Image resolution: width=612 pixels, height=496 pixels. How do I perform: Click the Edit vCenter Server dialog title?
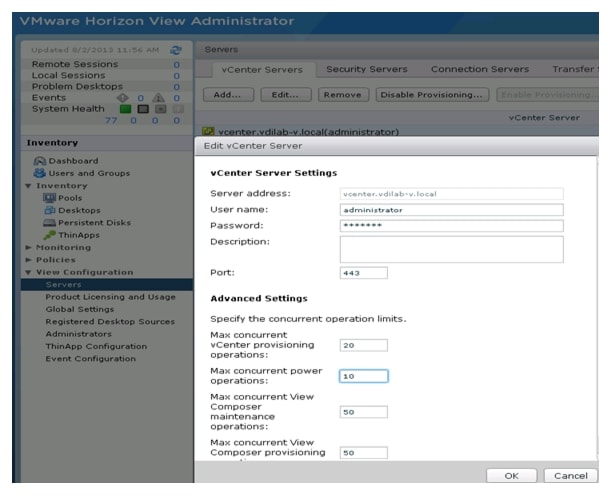[x=253, y=146]
